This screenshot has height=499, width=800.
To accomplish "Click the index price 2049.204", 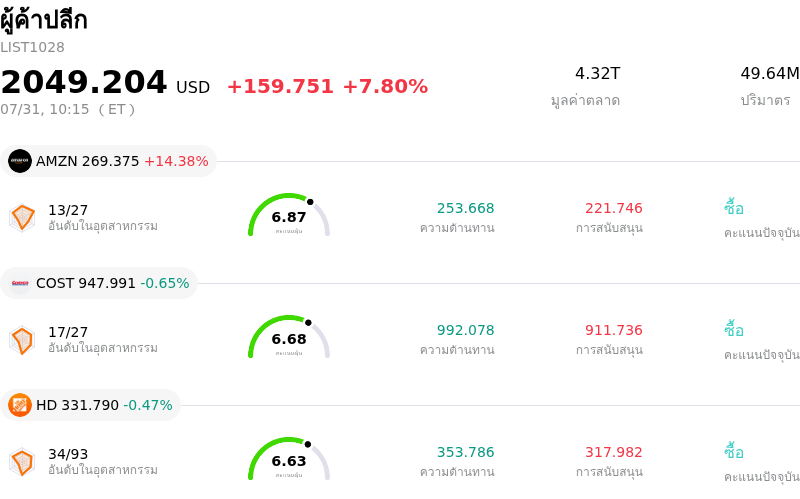I will pyautogui.click(x=84, y=82).
